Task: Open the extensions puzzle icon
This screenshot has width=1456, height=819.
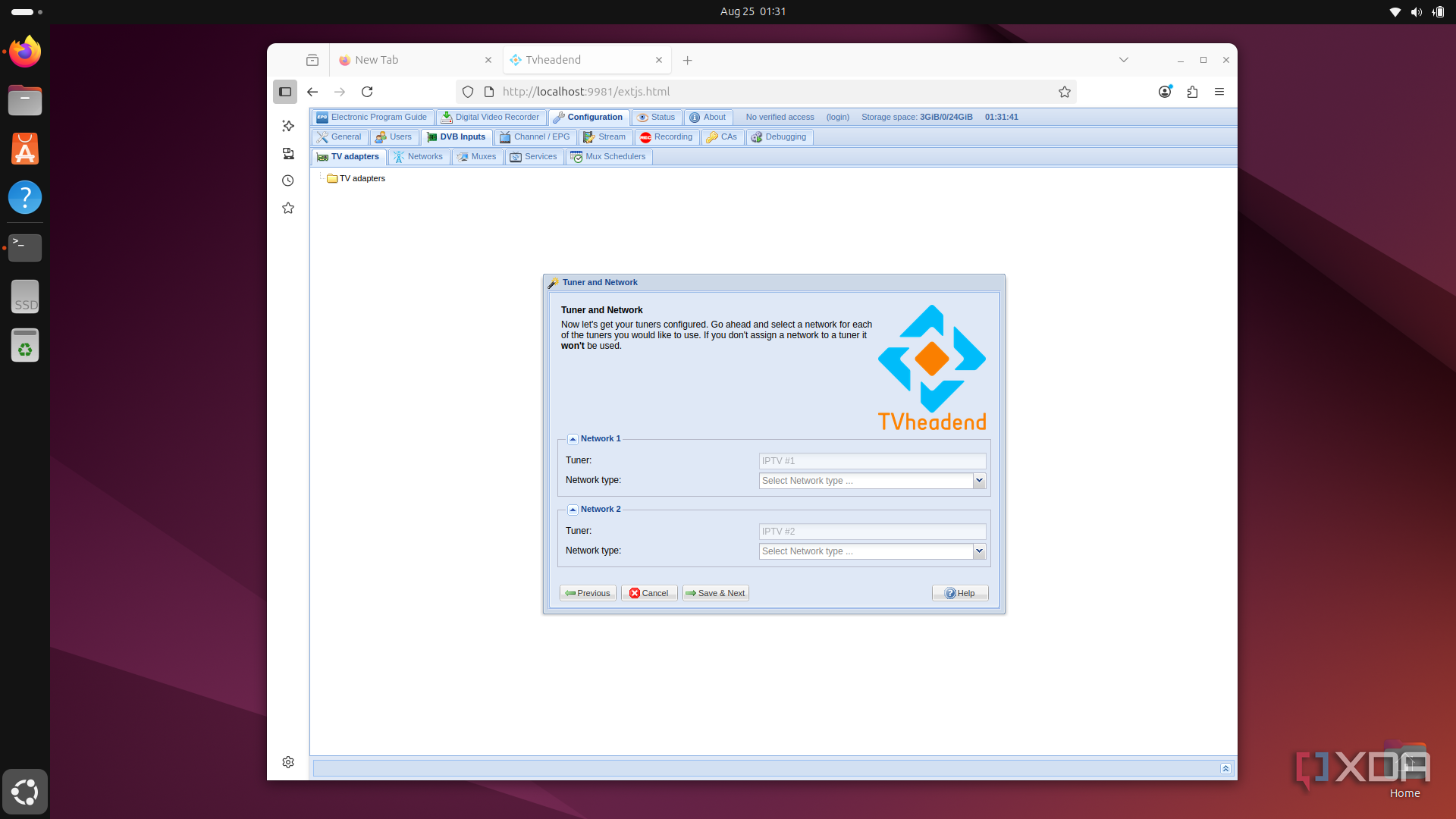Action: pos(1192,92)
